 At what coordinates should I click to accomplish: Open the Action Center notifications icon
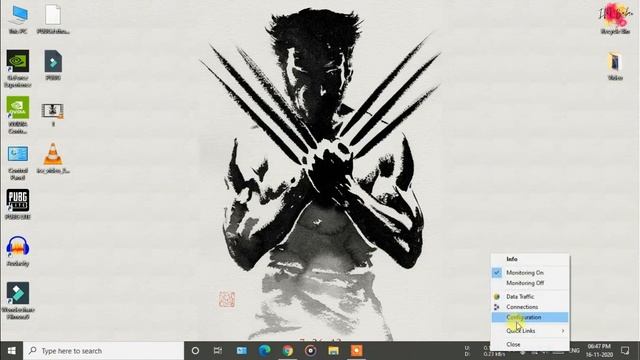point(625,351)
